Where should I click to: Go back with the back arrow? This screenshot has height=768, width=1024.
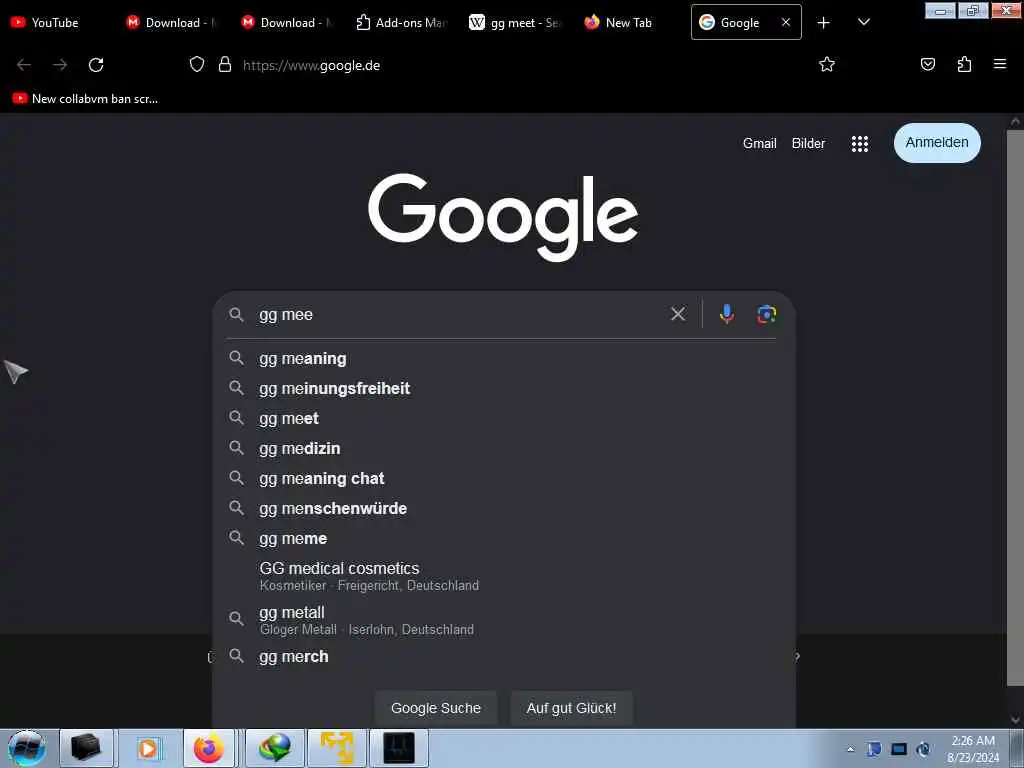click(x=24, y=65)
